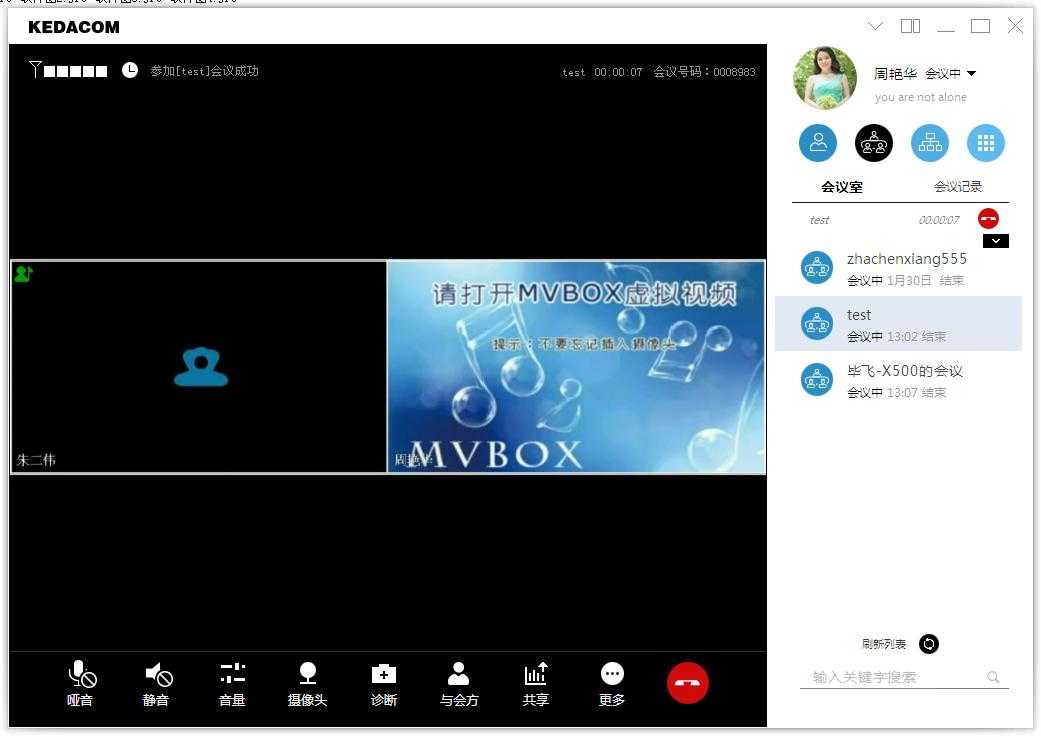The height and width of the screenshot is (736, 1041).
Task: Open the 诊断 diagnostics tool
Action: [x=384, y=684]
